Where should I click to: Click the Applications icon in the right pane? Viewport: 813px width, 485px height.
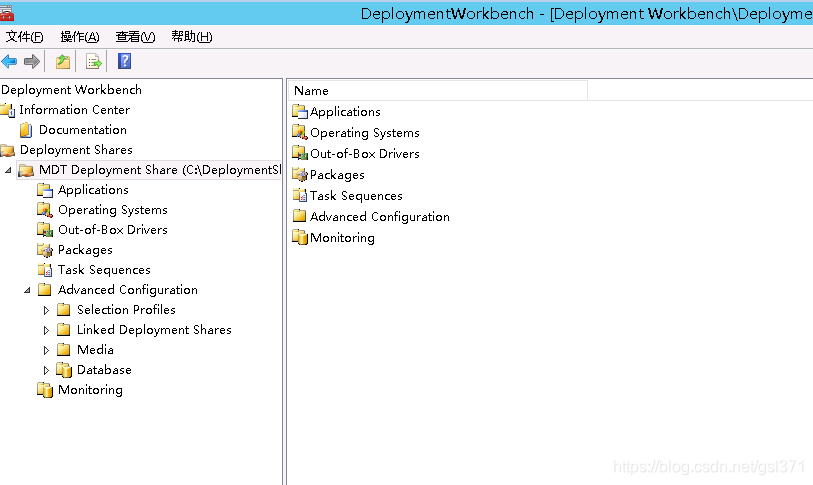(300, 112)
